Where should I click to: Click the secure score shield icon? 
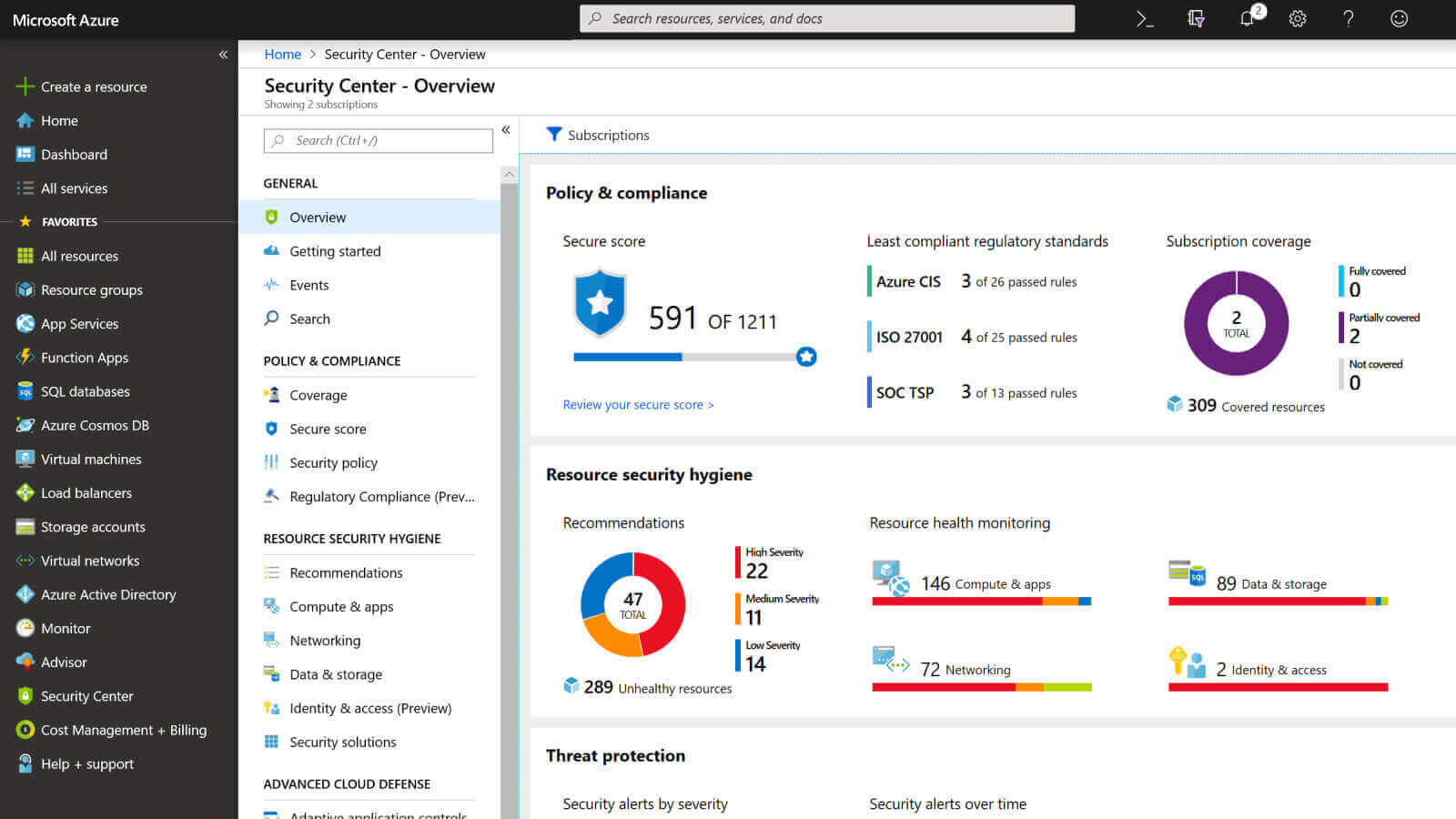(x=600, y=303)
